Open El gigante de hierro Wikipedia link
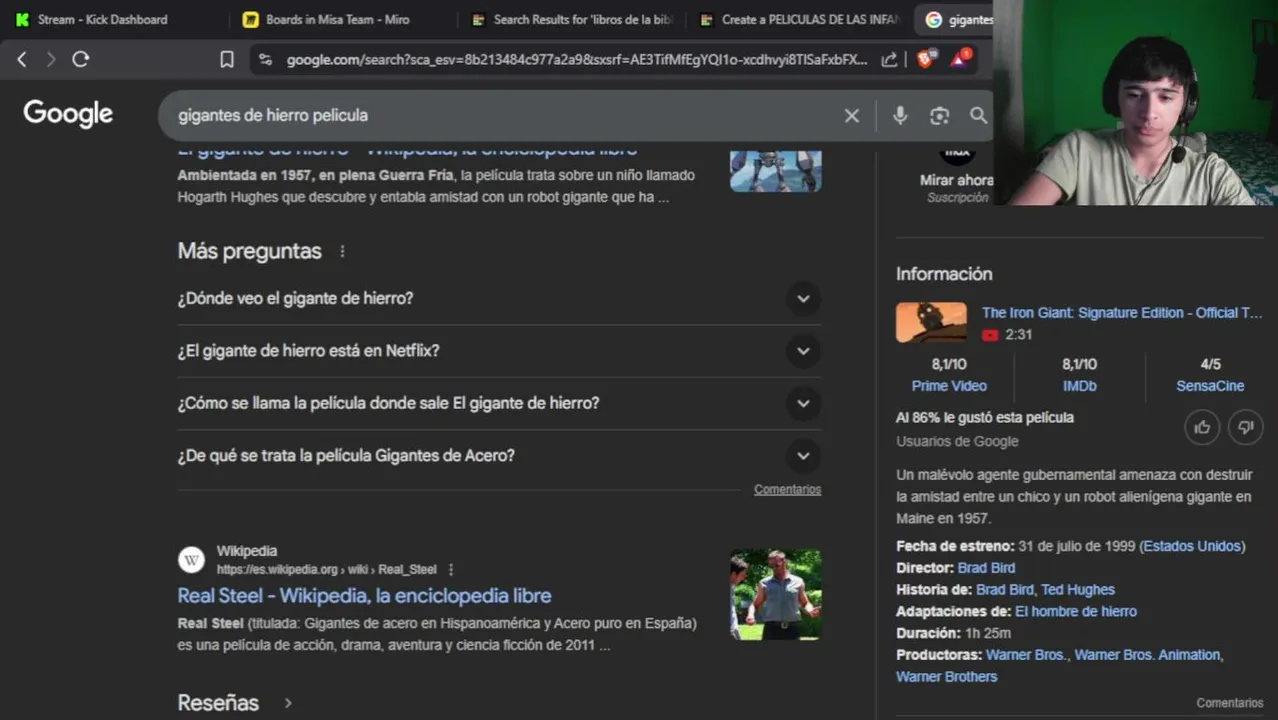Screen dimensions: 1278x720 click(x=407, y=149)
